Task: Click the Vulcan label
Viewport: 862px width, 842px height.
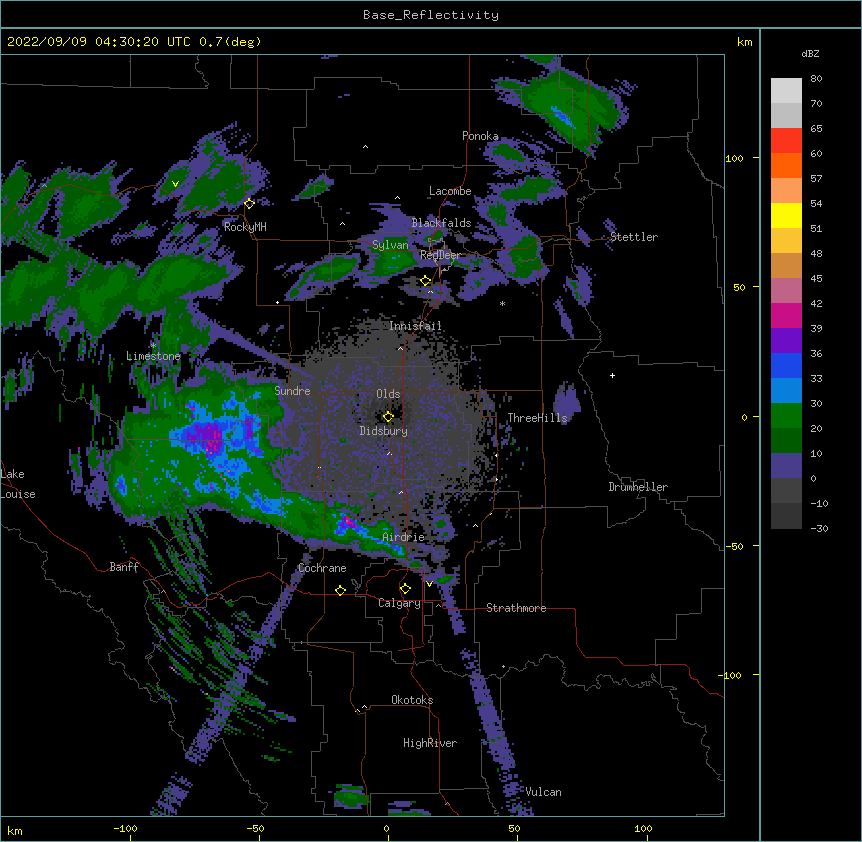Action: click(543, 792)
